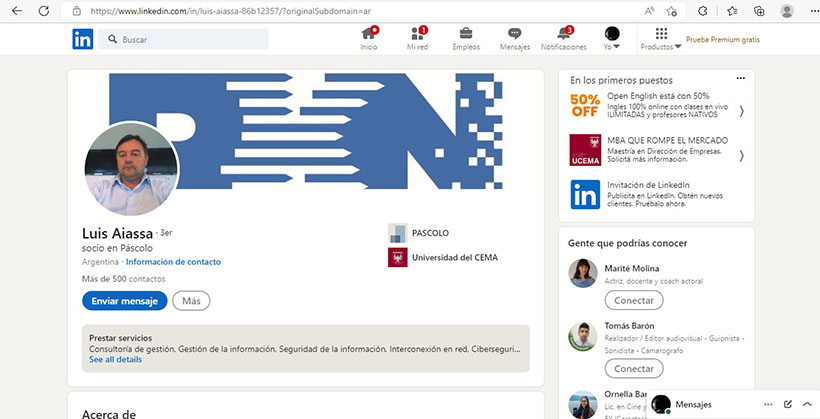Expand the Open English ad chevron

[741, 110]
